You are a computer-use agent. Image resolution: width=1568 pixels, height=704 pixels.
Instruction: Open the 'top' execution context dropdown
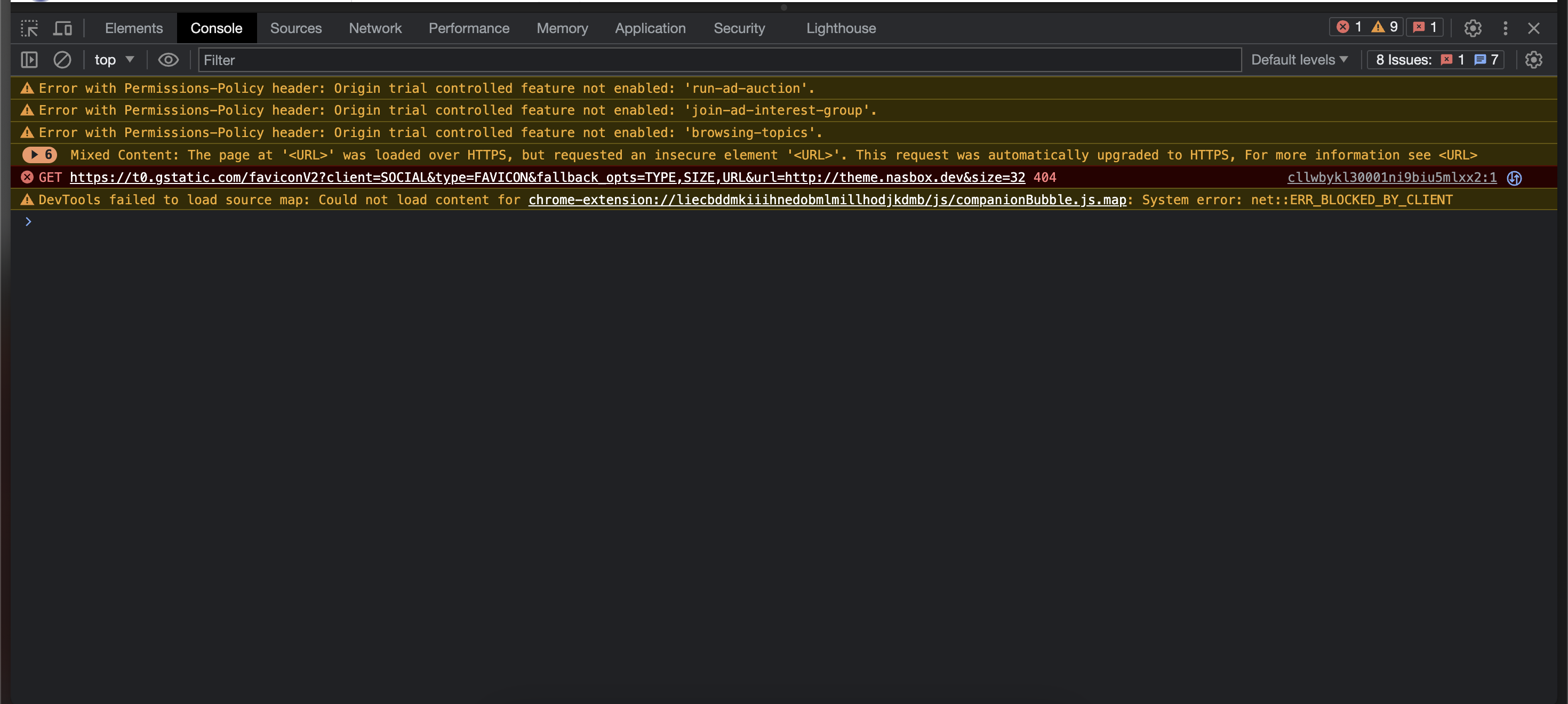[x=113, y=60]
